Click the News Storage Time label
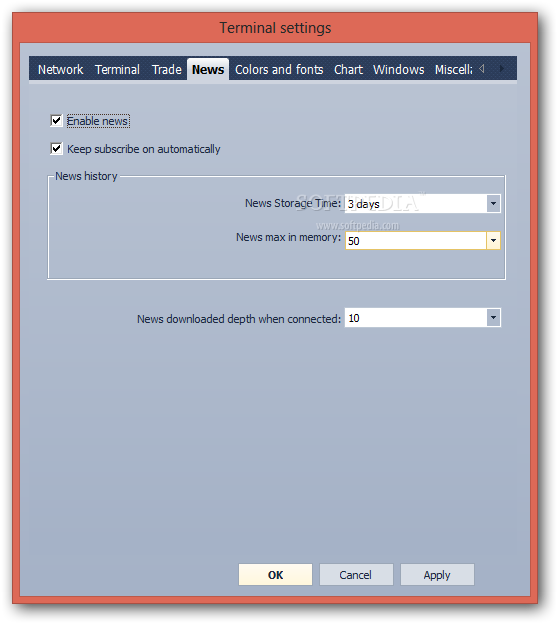This screenshot has height=624, width=558. coord(293,203)
